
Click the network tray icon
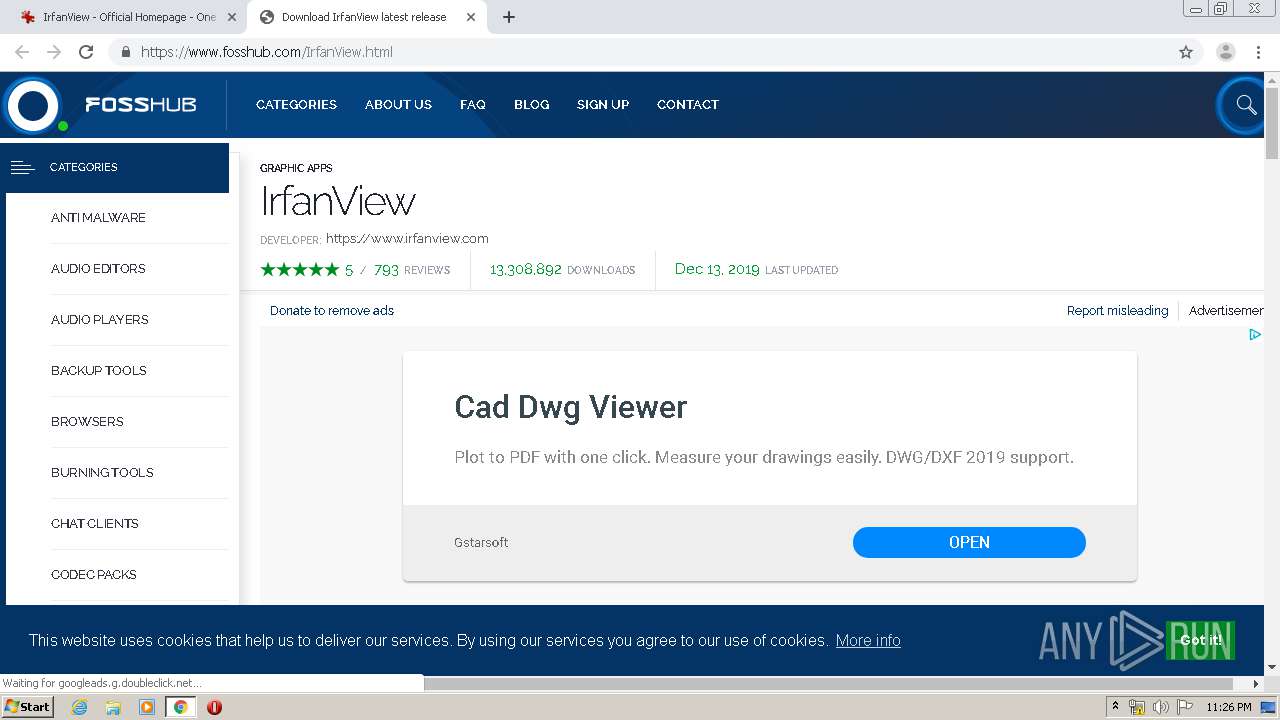pyautogui.click(x=1137, y=707)
